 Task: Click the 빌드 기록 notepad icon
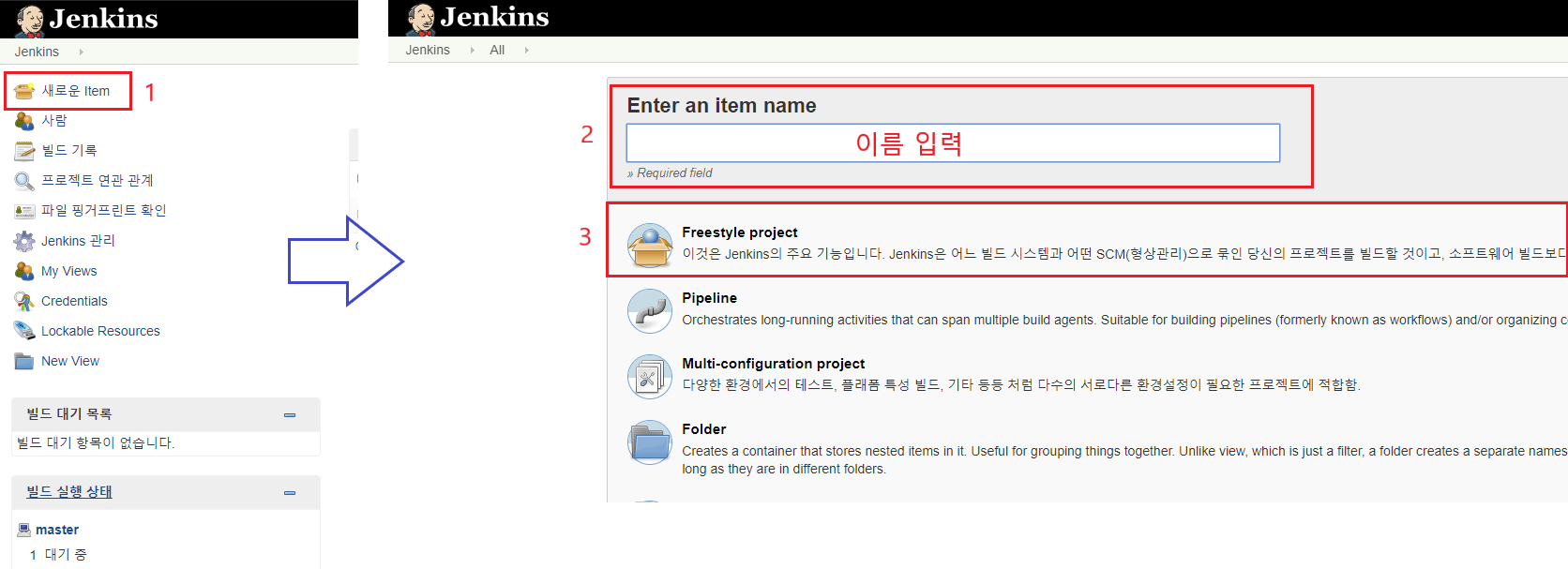click(24, 151)
